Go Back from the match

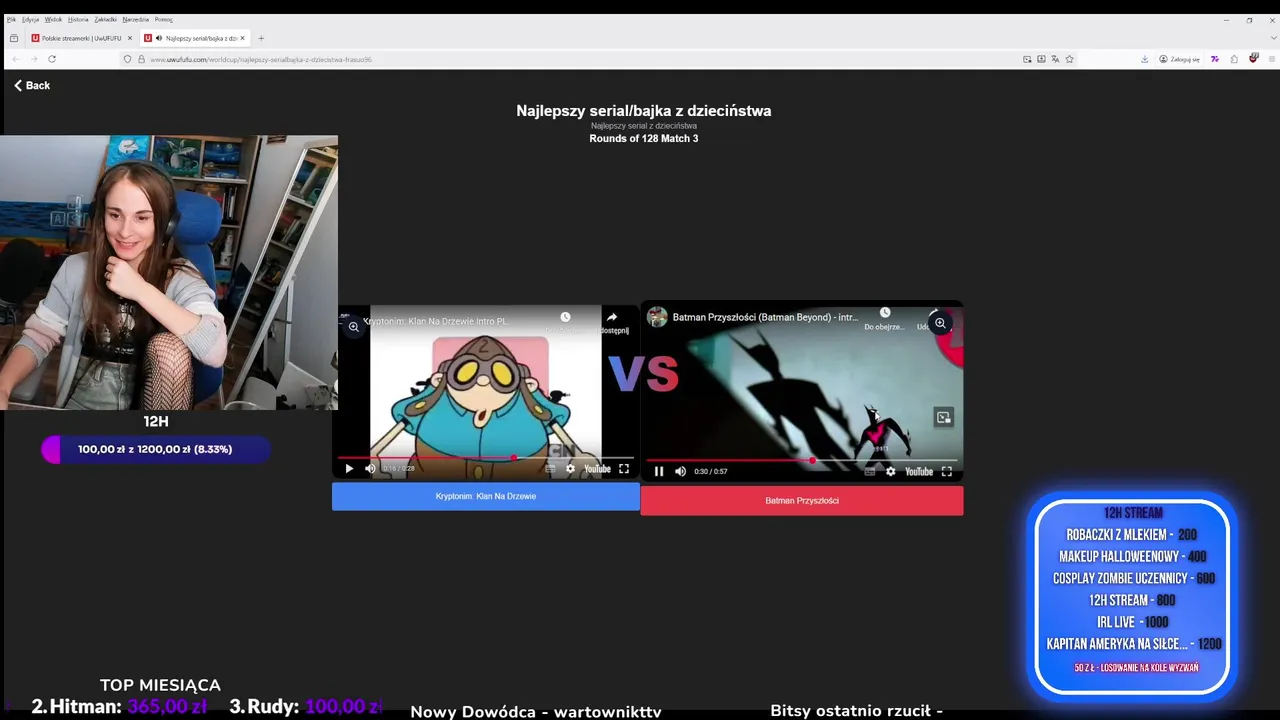point(32,85)
